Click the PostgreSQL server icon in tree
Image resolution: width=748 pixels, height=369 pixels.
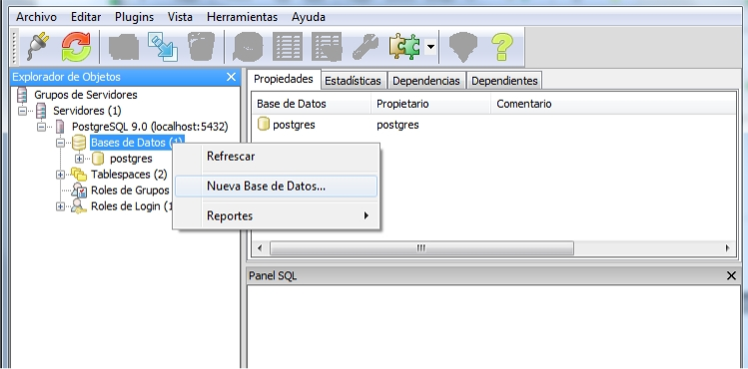coord(60,127)
